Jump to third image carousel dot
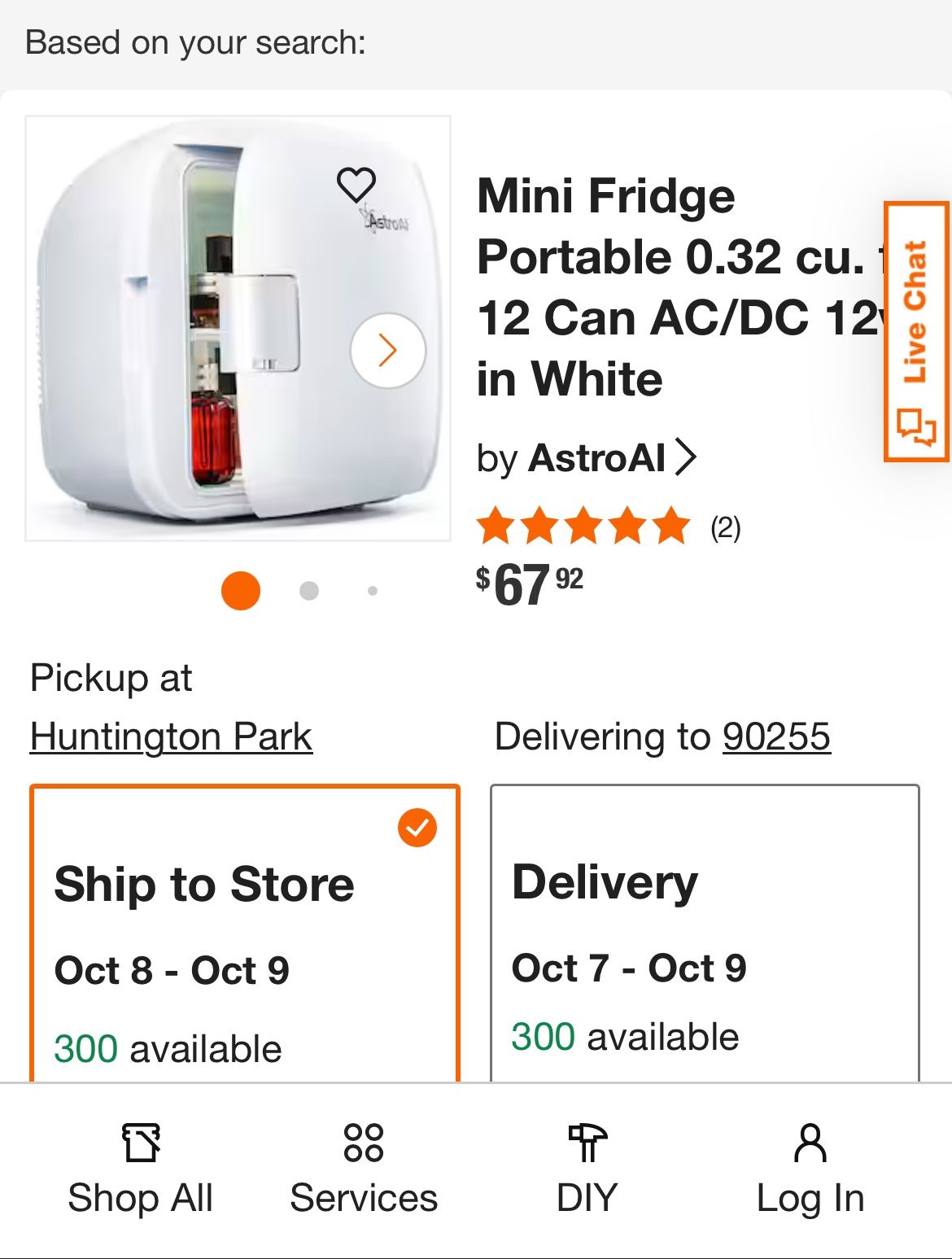This screenshot has width=952, height=1259. click(x=373, y=591)
